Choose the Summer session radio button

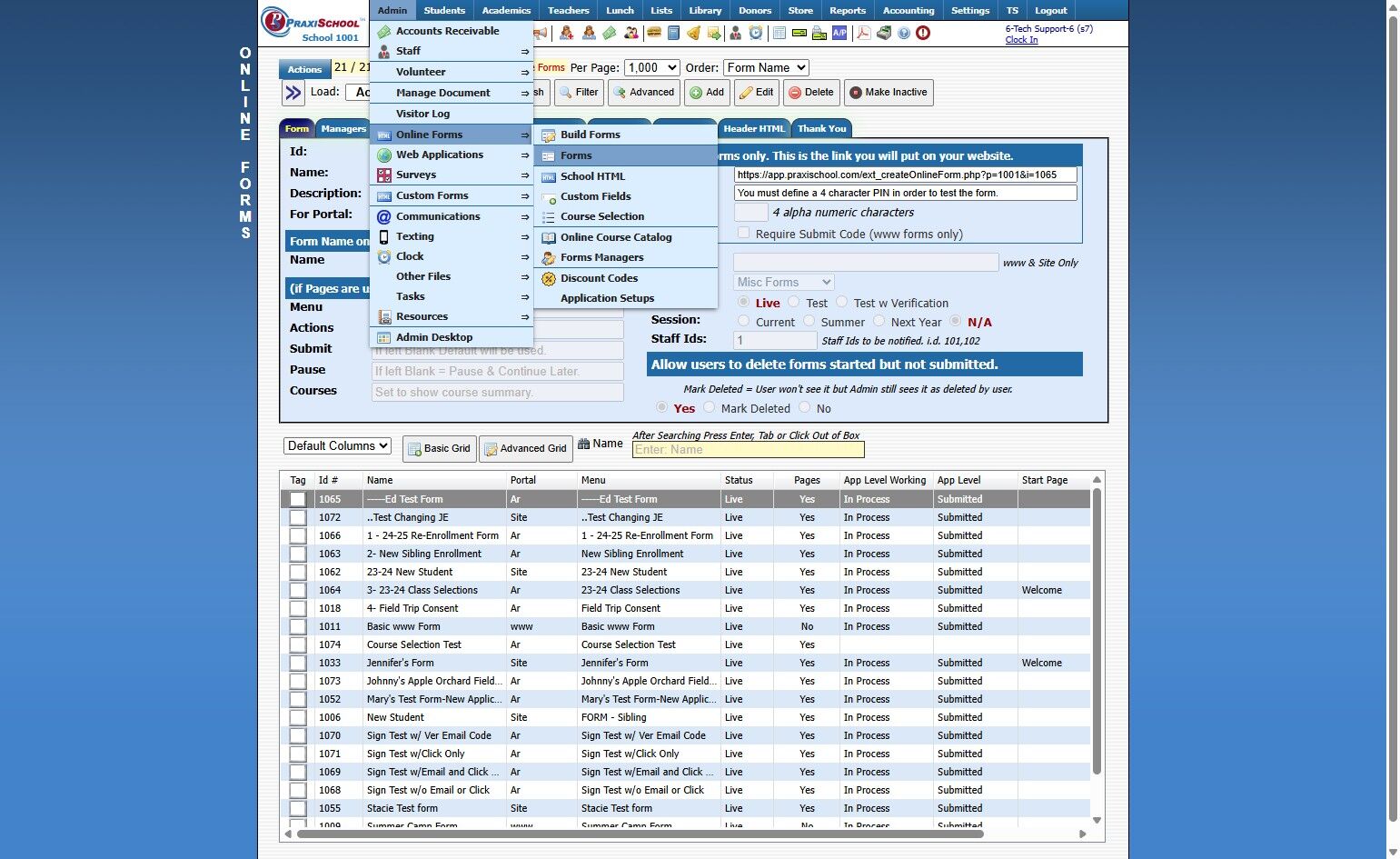[809, 322]
